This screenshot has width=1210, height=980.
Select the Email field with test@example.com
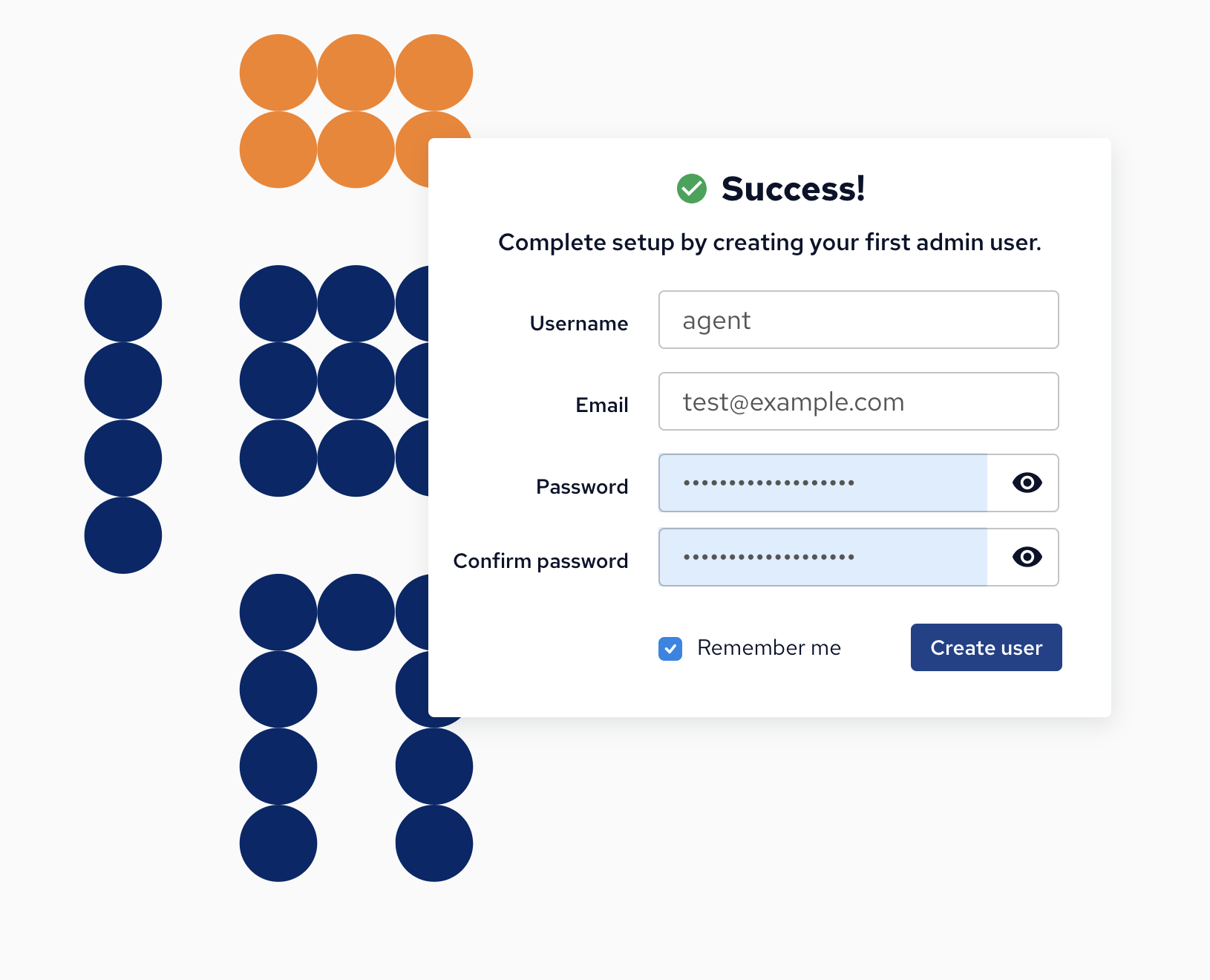coord(858,402)
